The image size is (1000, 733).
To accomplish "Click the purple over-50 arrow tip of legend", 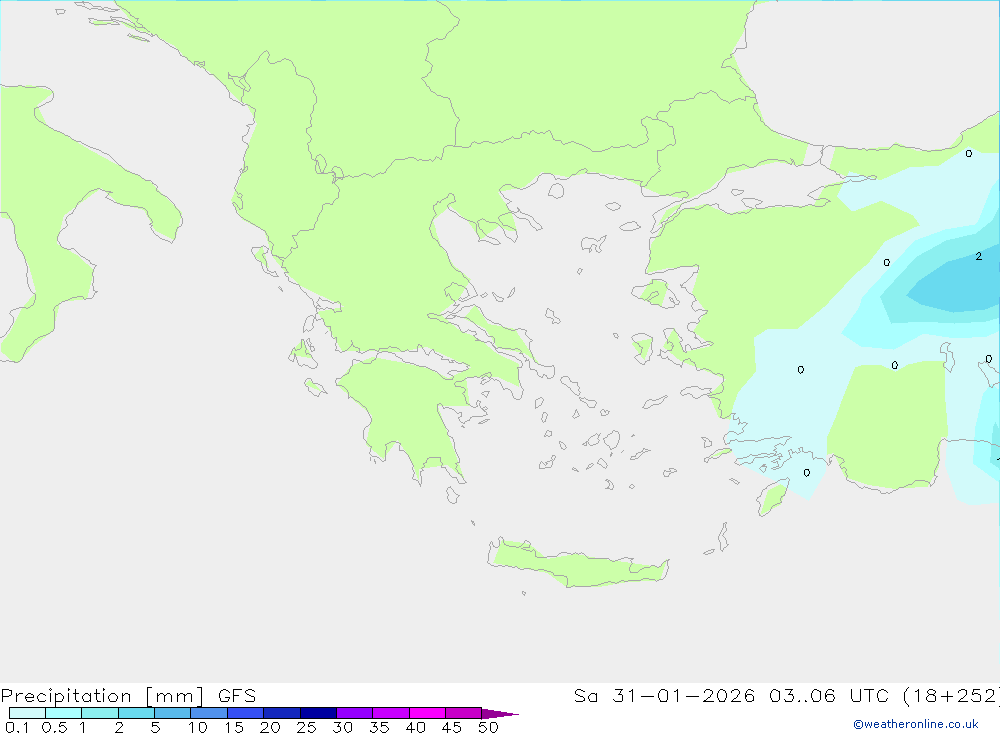I will click(x=500, y=714).
